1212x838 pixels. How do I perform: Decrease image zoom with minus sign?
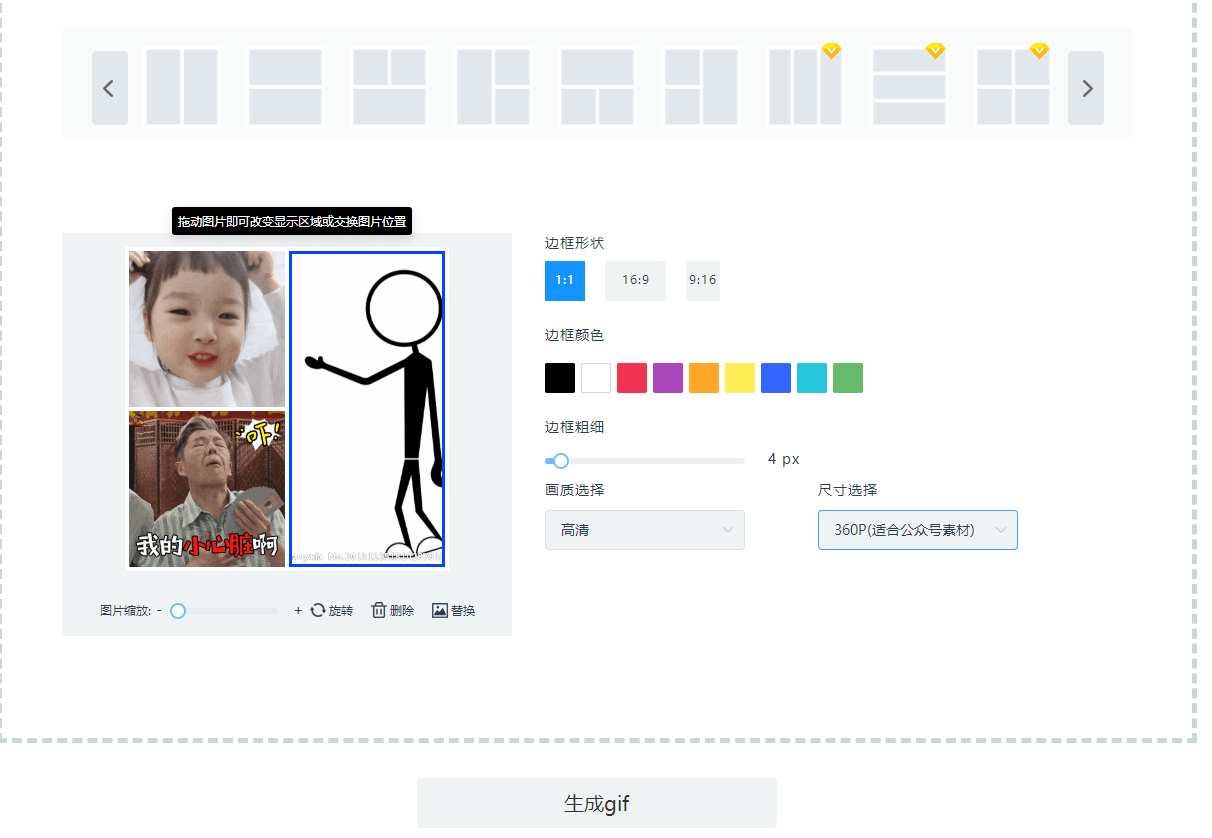pyautogui.click(x=159, y=610)
